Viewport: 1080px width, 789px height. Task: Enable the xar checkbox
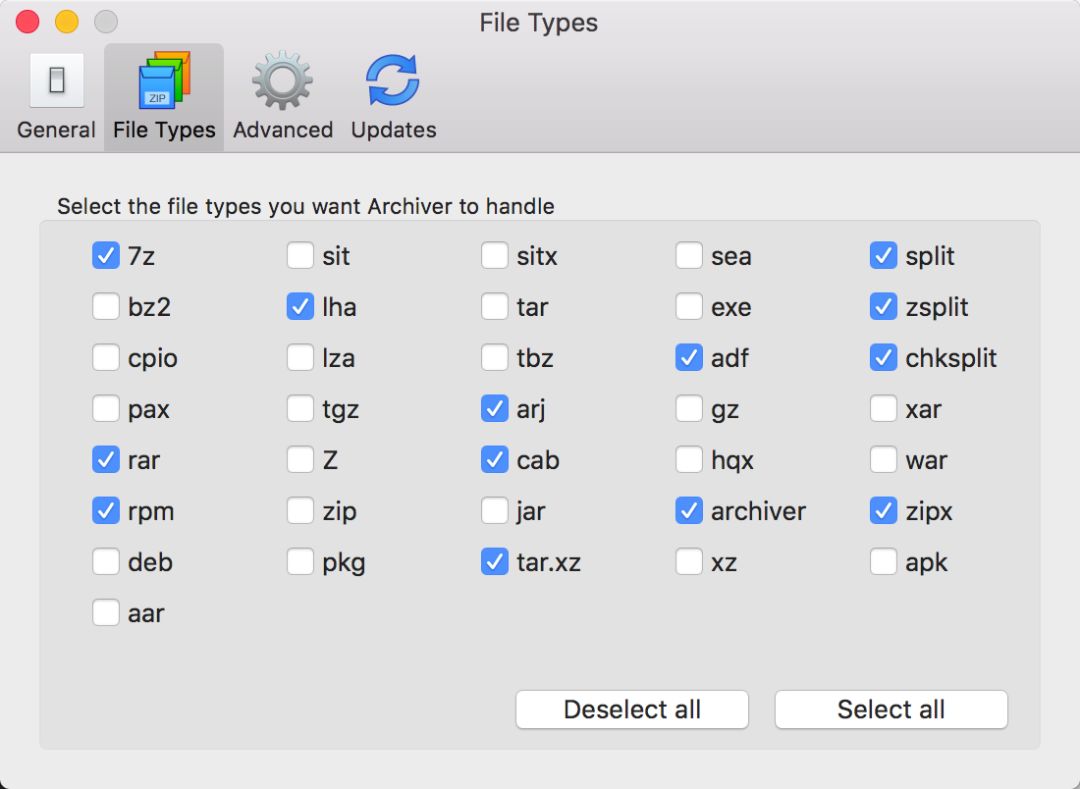tap(883, 409)
